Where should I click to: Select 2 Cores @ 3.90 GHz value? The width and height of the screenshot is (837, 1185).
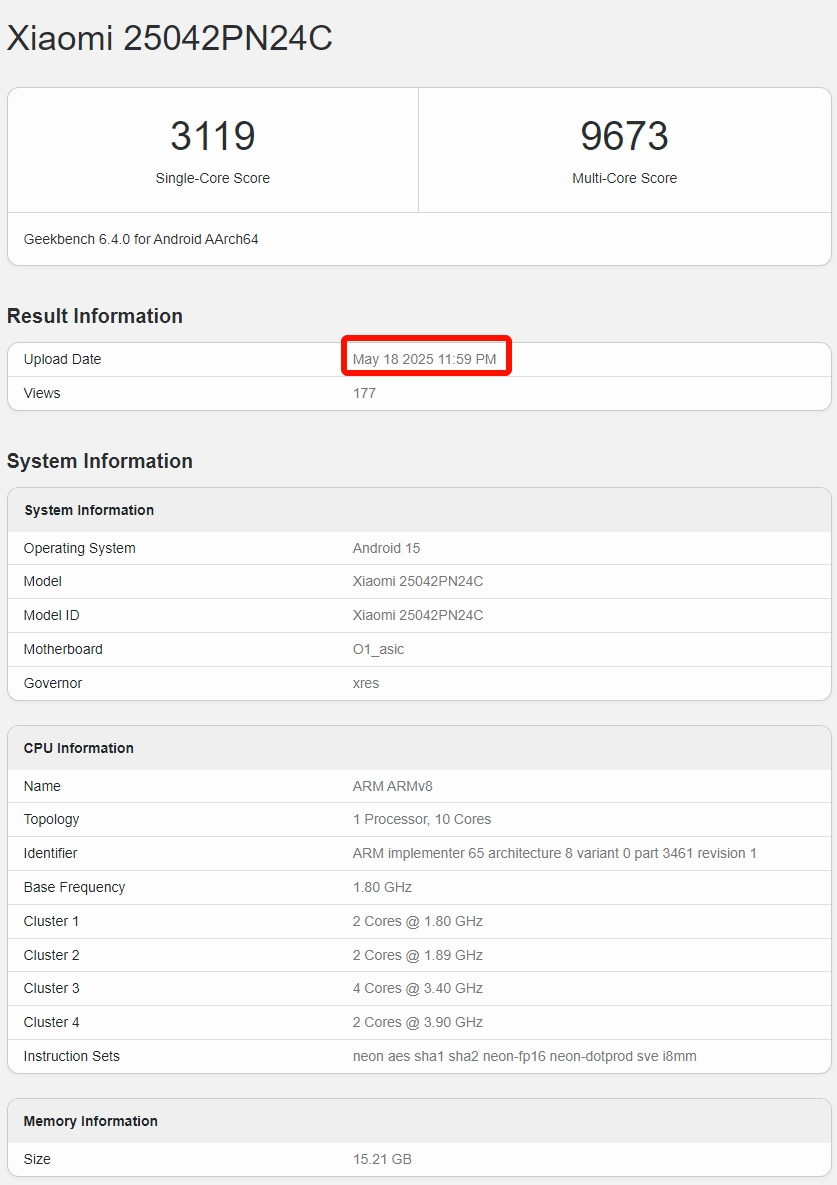coord(418,1023)
